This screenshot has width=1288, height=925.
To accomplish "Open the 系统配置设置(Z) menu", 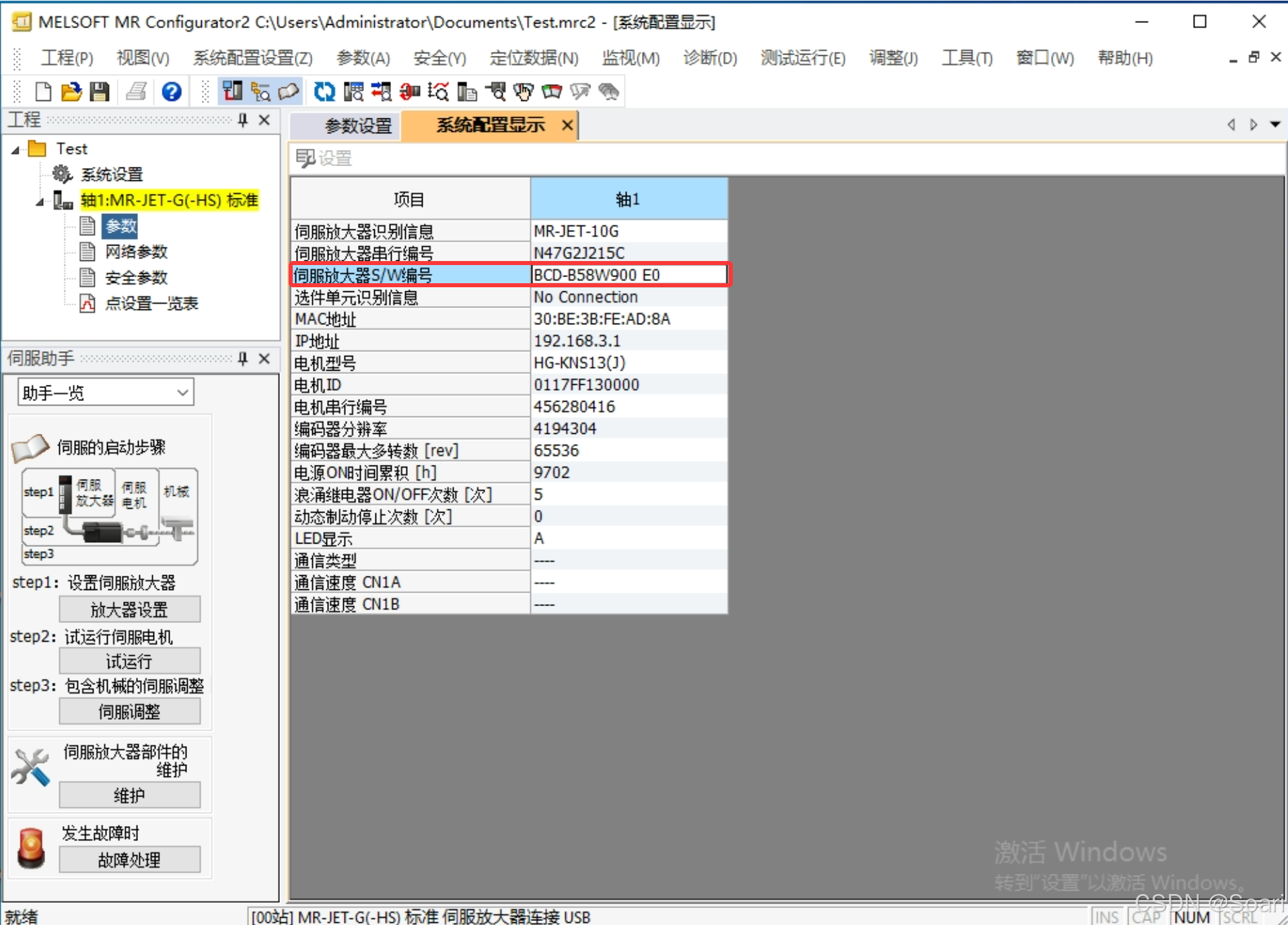I will (x=253, y=59).
